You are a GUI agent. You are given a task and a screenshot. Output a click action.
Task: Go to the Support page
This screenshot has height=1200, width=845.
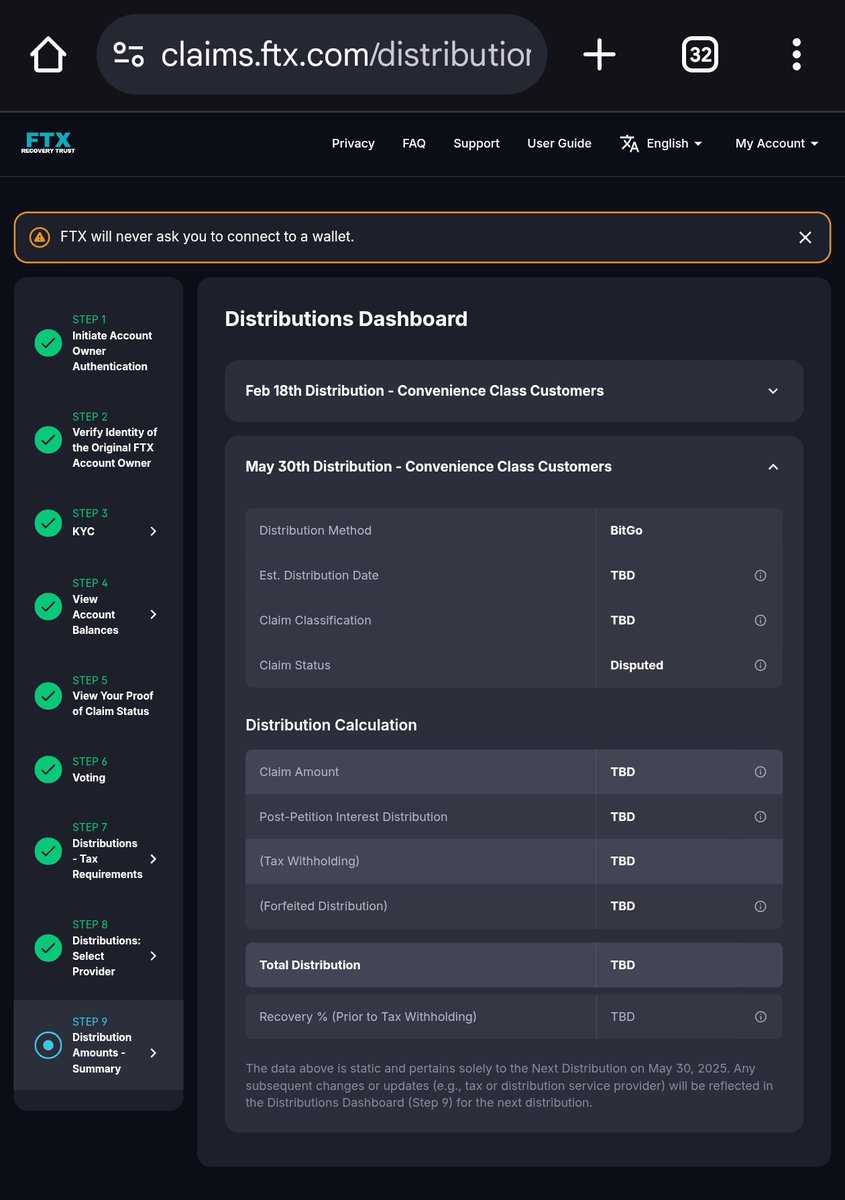pyautogui.click(x=476, y=144)
